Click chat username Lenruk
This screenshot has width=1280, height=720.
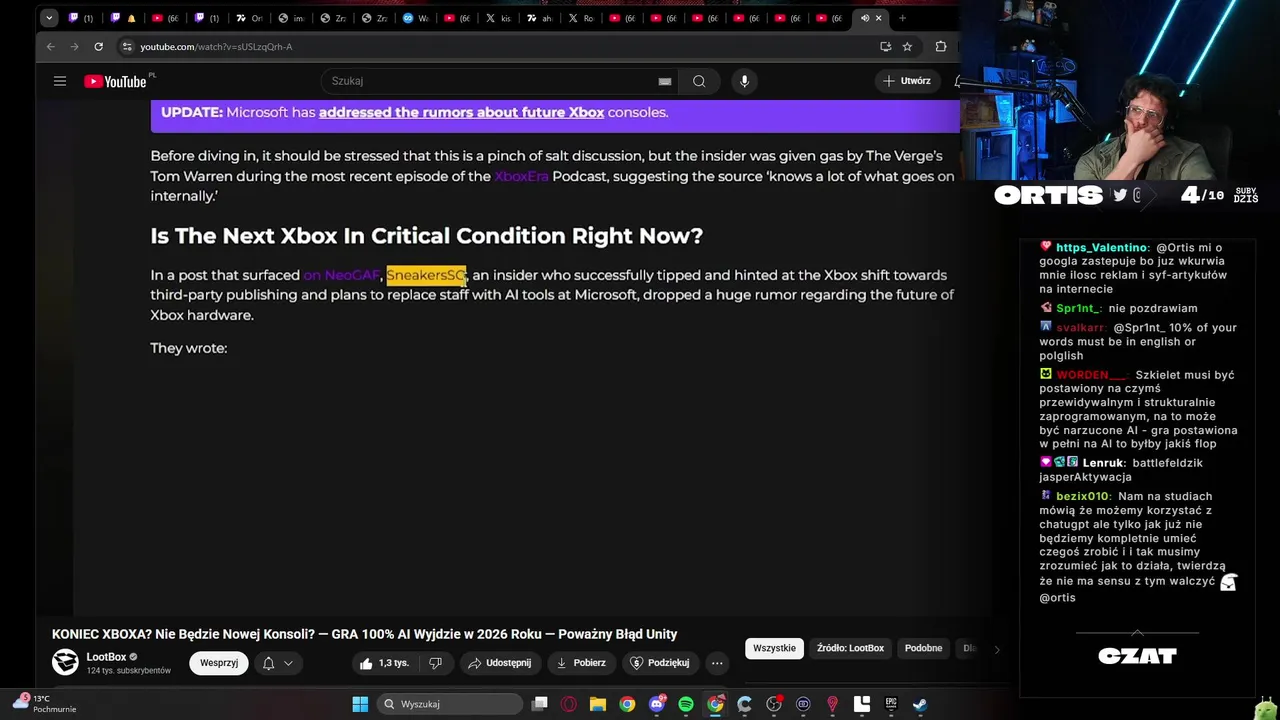click(1103, 463)
